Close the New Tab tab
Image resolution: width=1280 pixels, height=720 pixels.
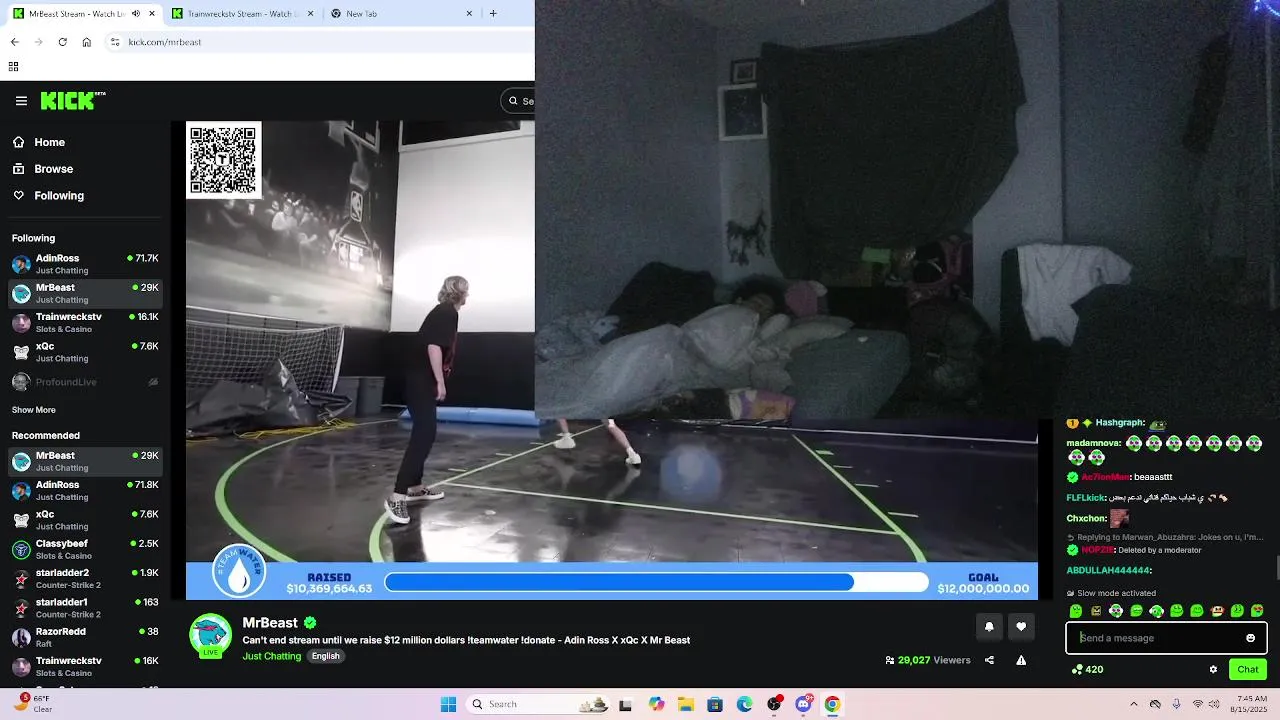click(469, 14)
